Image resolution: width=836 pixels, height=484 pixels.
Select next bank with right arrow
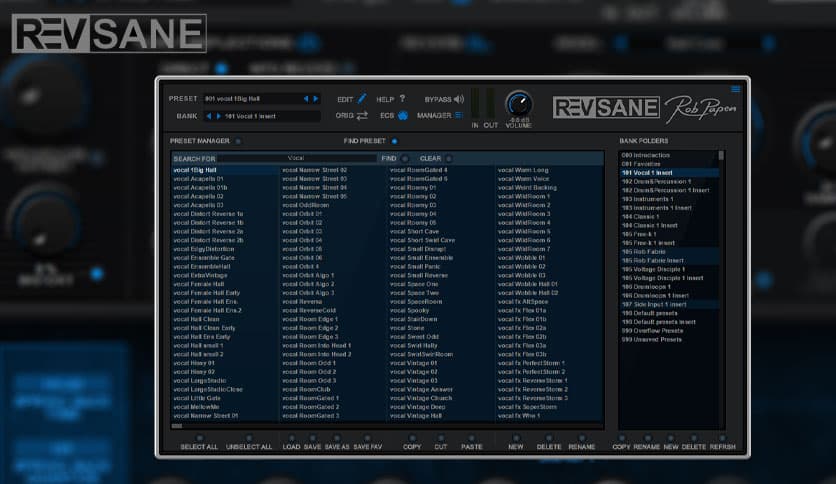click(x=218, y=116)
